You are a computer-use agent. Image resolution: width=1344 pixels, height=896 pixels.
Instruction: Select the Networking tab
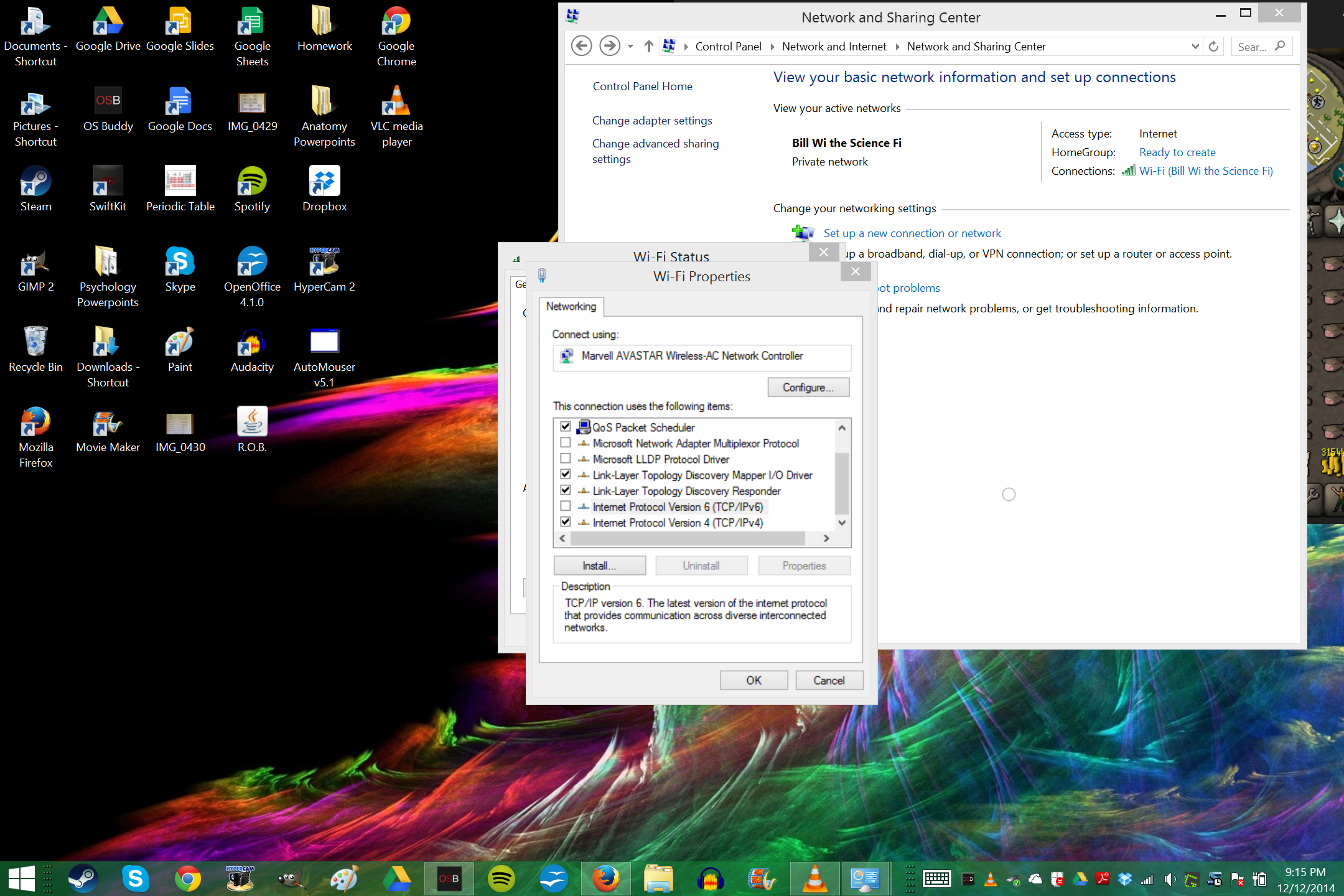pos(571,306)
